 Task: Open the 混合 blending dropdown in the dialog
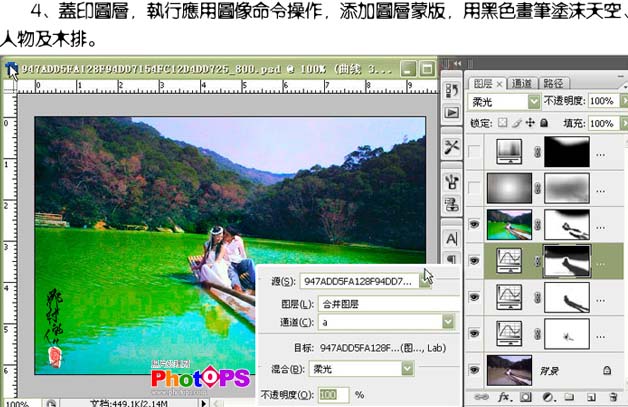[406, 369]
